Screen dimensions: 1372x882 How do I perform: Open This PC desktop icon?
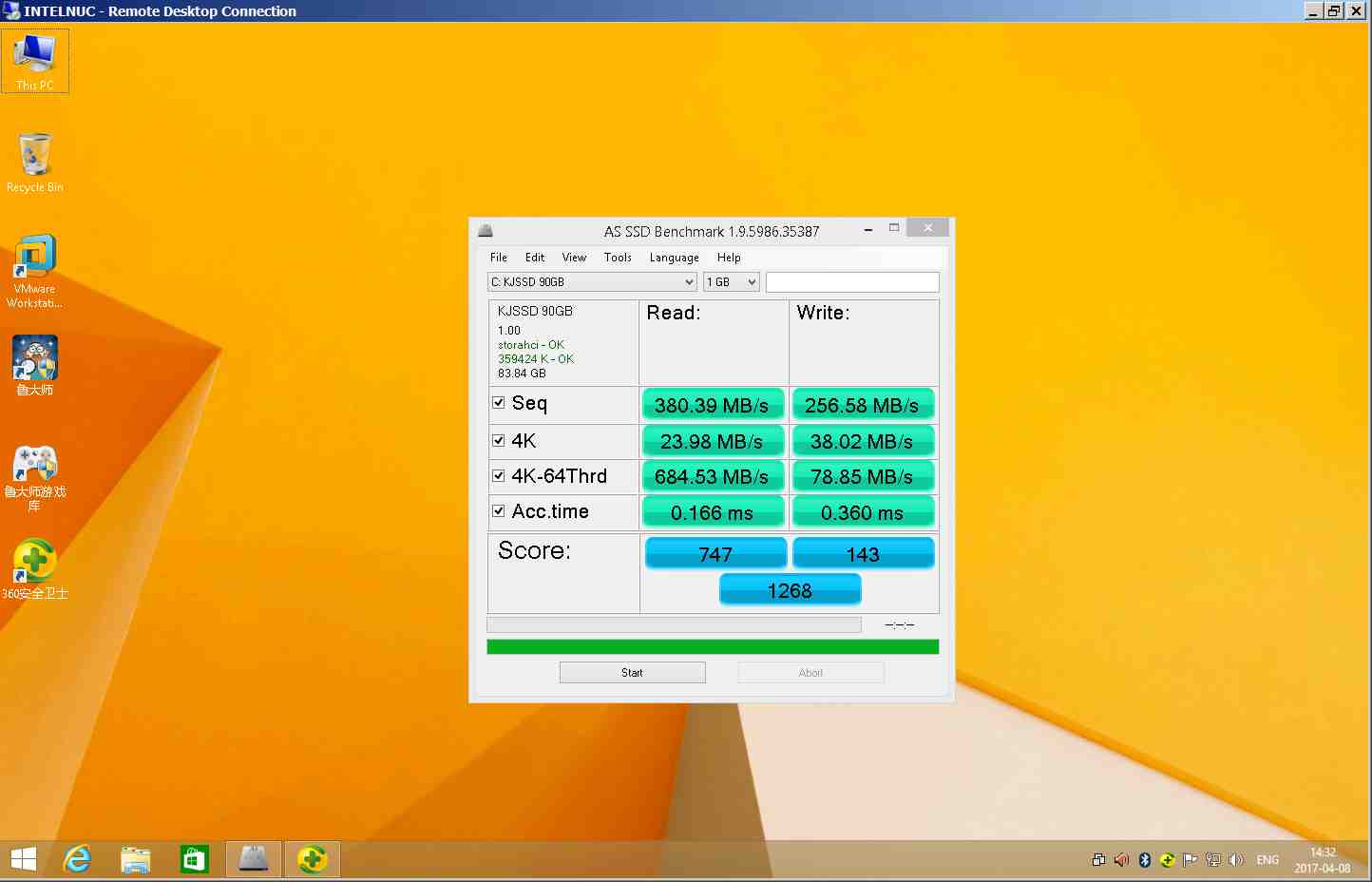point(35,61)
